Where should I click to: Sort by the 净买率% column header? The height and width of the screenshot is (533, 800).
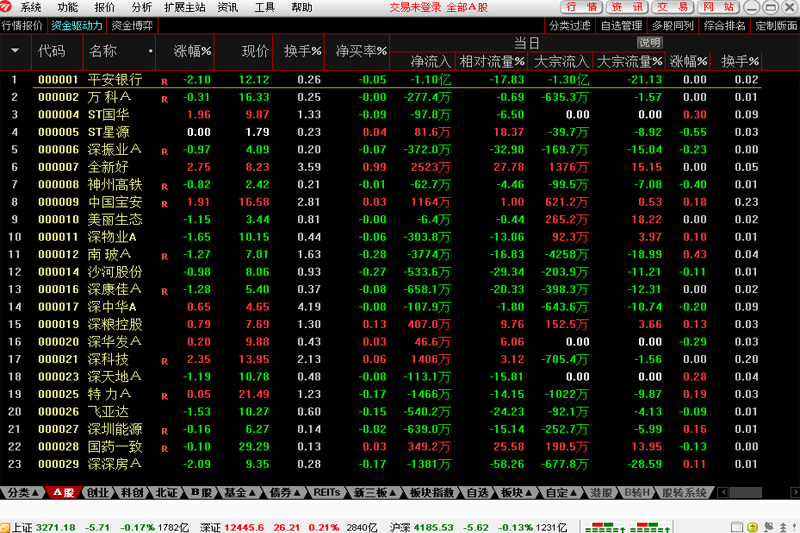pyautogui.click(x=357, y=51)
